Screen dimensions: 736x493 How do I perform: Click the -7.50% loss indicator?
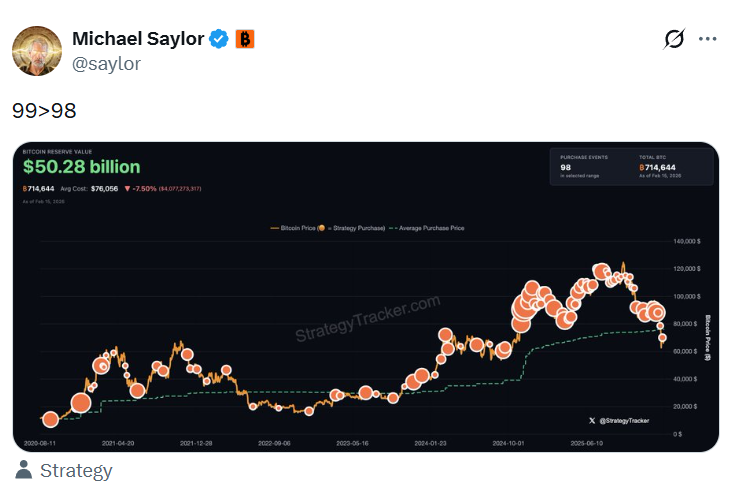click(x=146, y=187)
